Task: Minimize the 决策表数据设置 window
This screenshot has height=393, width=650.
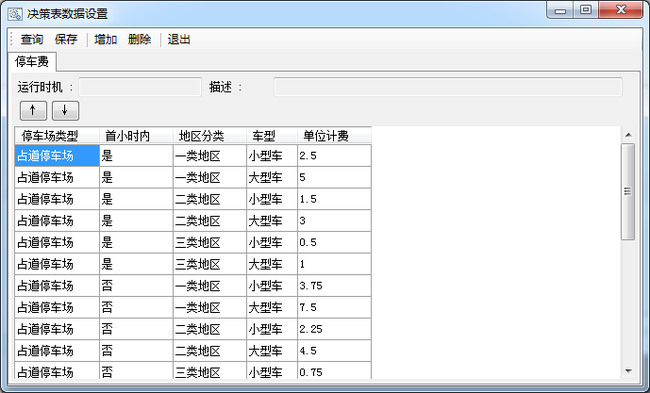Action: 560,10
